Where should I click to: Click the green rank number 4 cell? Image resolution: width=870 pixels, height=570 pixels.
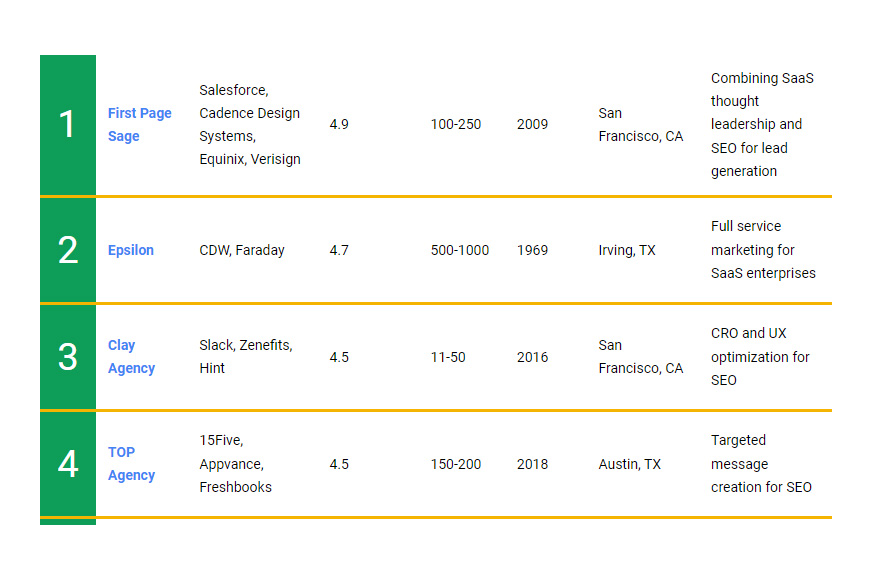tap(68, 464)
